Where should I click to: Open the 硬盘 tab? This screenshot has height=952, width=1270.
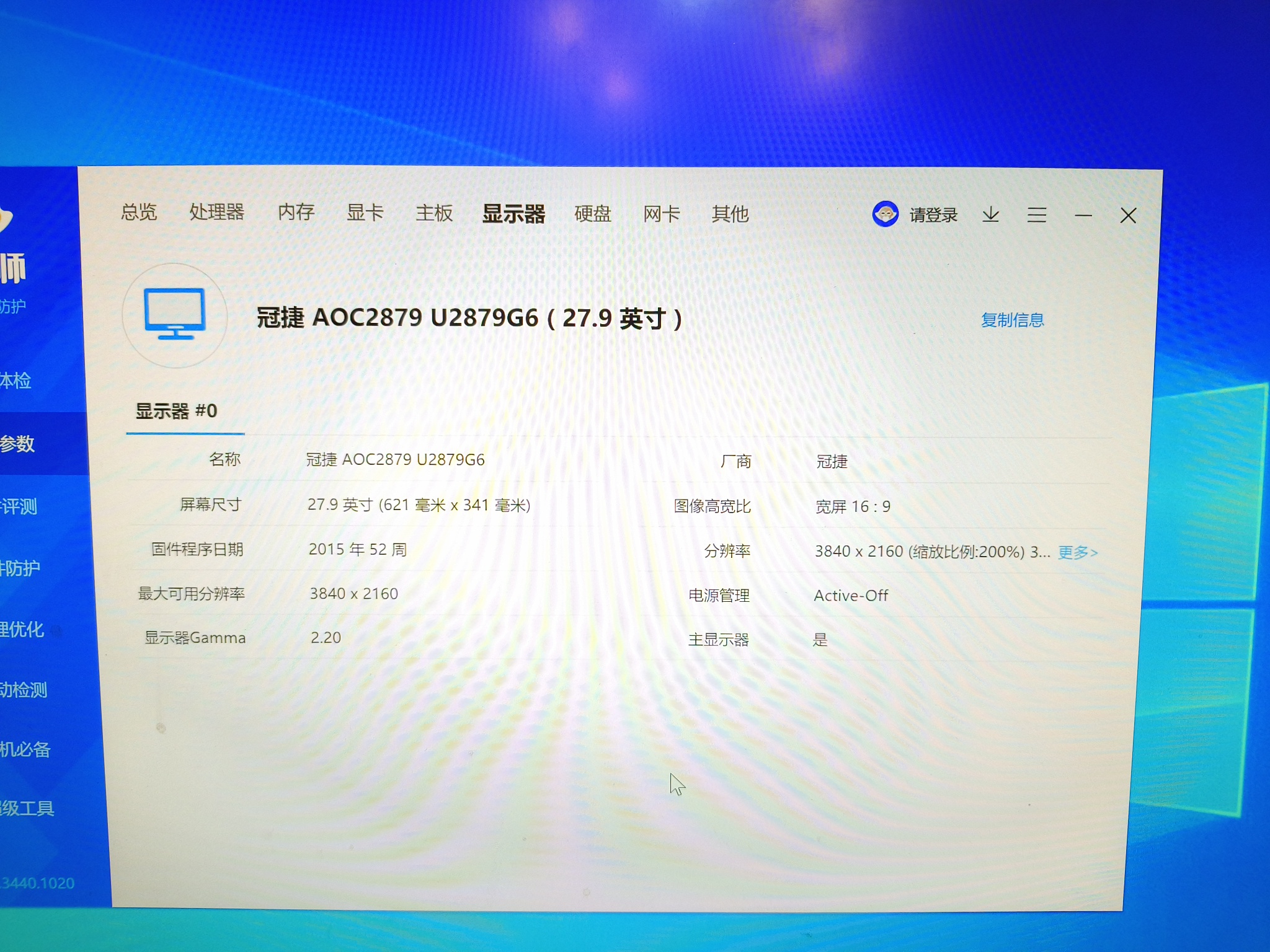tap(593, 214)
